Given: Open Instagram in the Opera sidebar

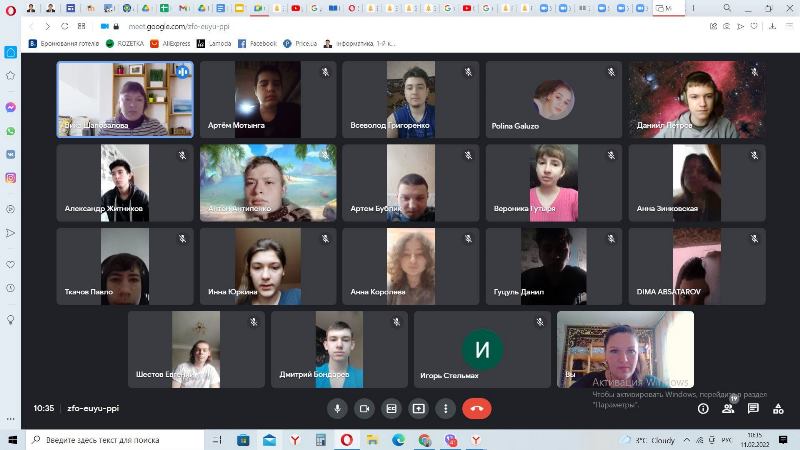Looking at the screenshot, I should [x=10, y=178].
